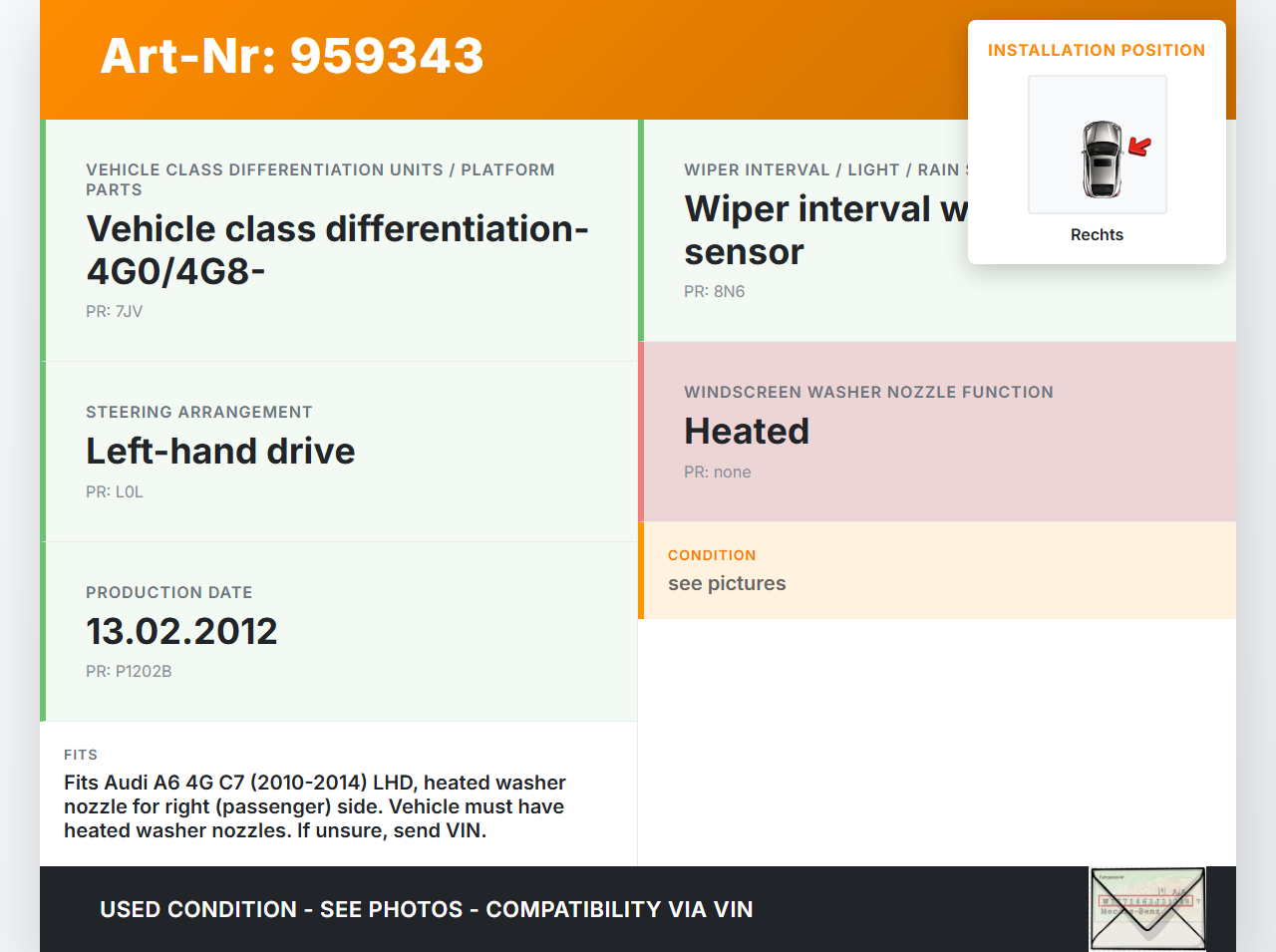1276x952 pixels.
Task: Click the PR: none text
Action: point(717,472)
